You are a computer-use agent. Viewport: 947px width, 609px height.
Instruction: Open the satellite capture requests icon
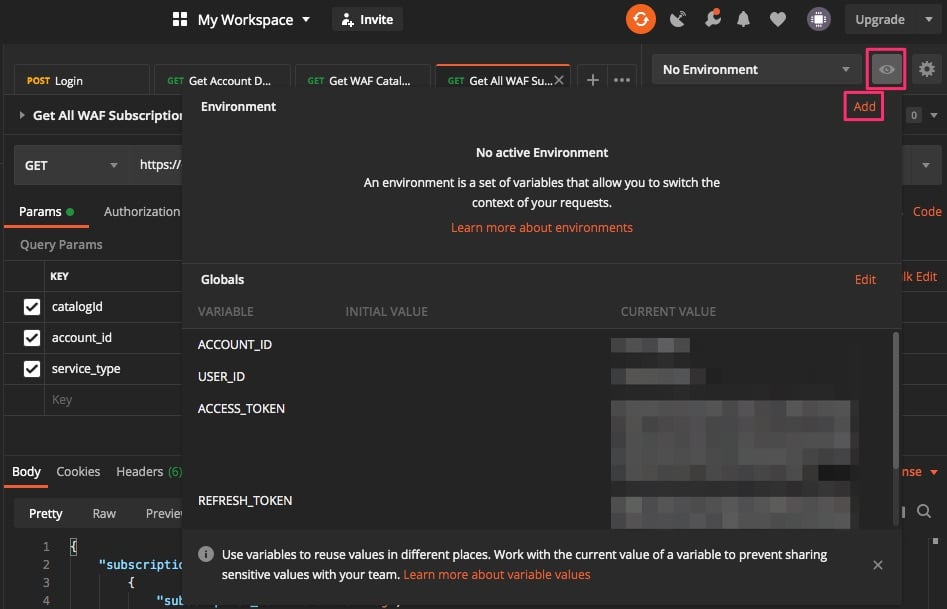[678, 19]
